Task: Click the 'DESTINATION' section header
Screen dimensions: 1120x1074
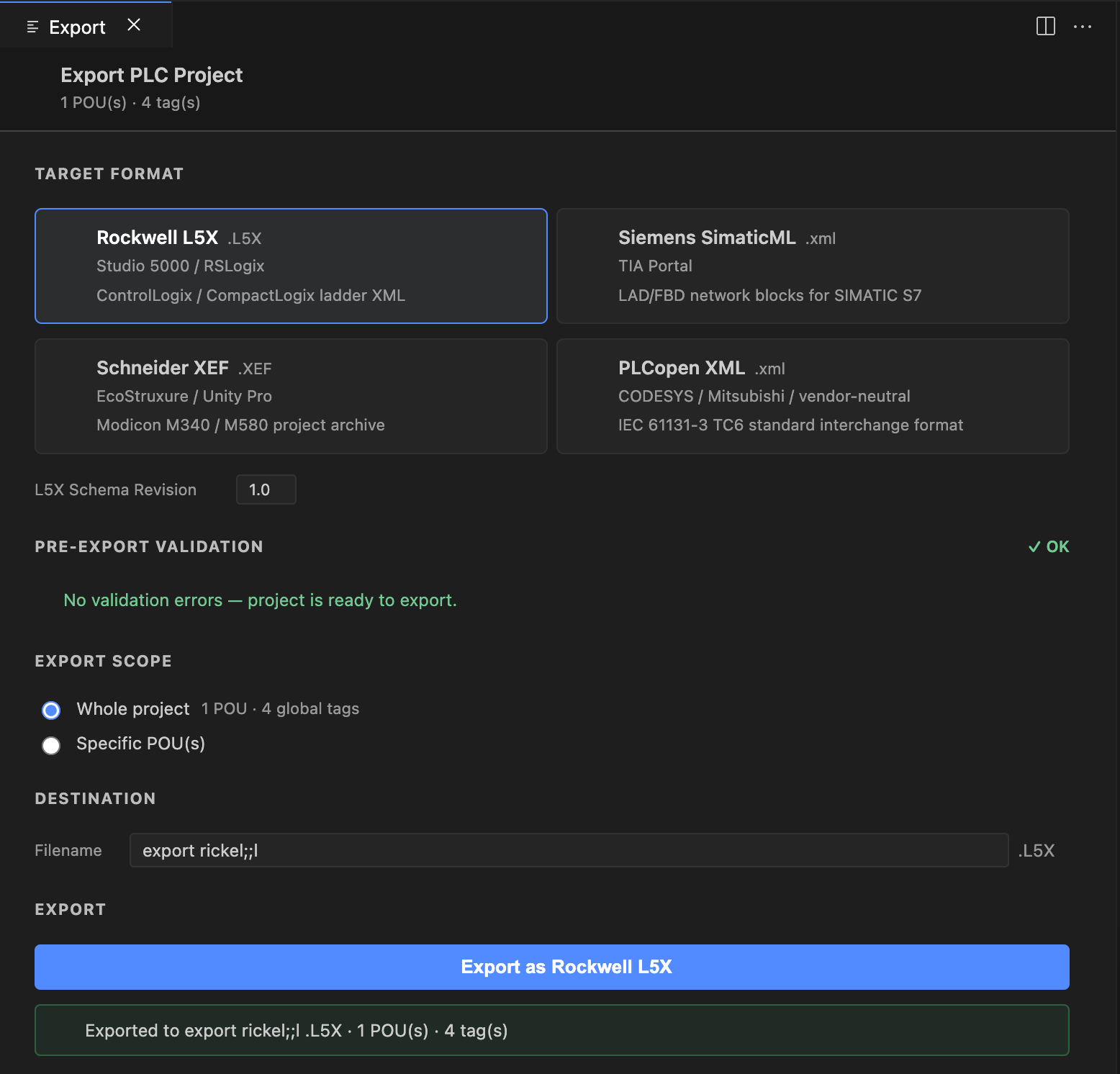Action: (x=96, y=798)
